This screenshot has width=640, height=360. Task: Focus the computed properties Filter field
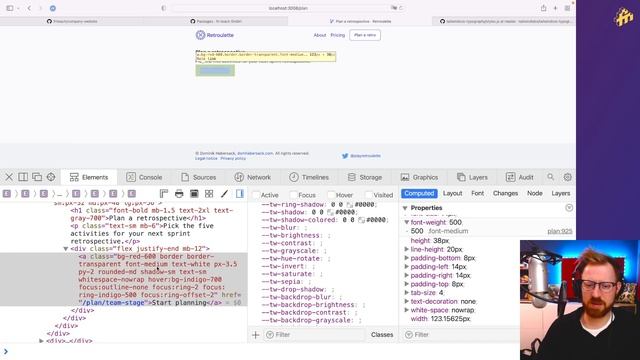[461, 335]
